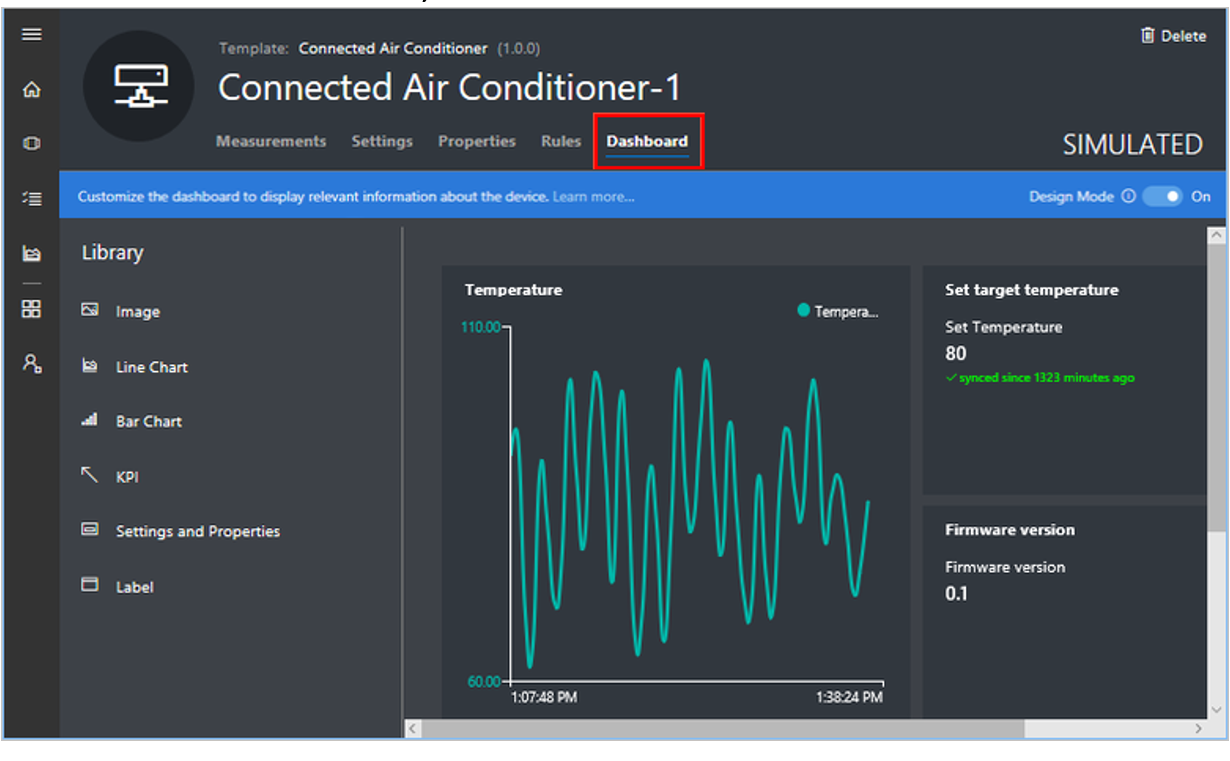Switch to the Measurements tab
The width and height of the screenshot is (1230, 761).
[x=271, y=141]
